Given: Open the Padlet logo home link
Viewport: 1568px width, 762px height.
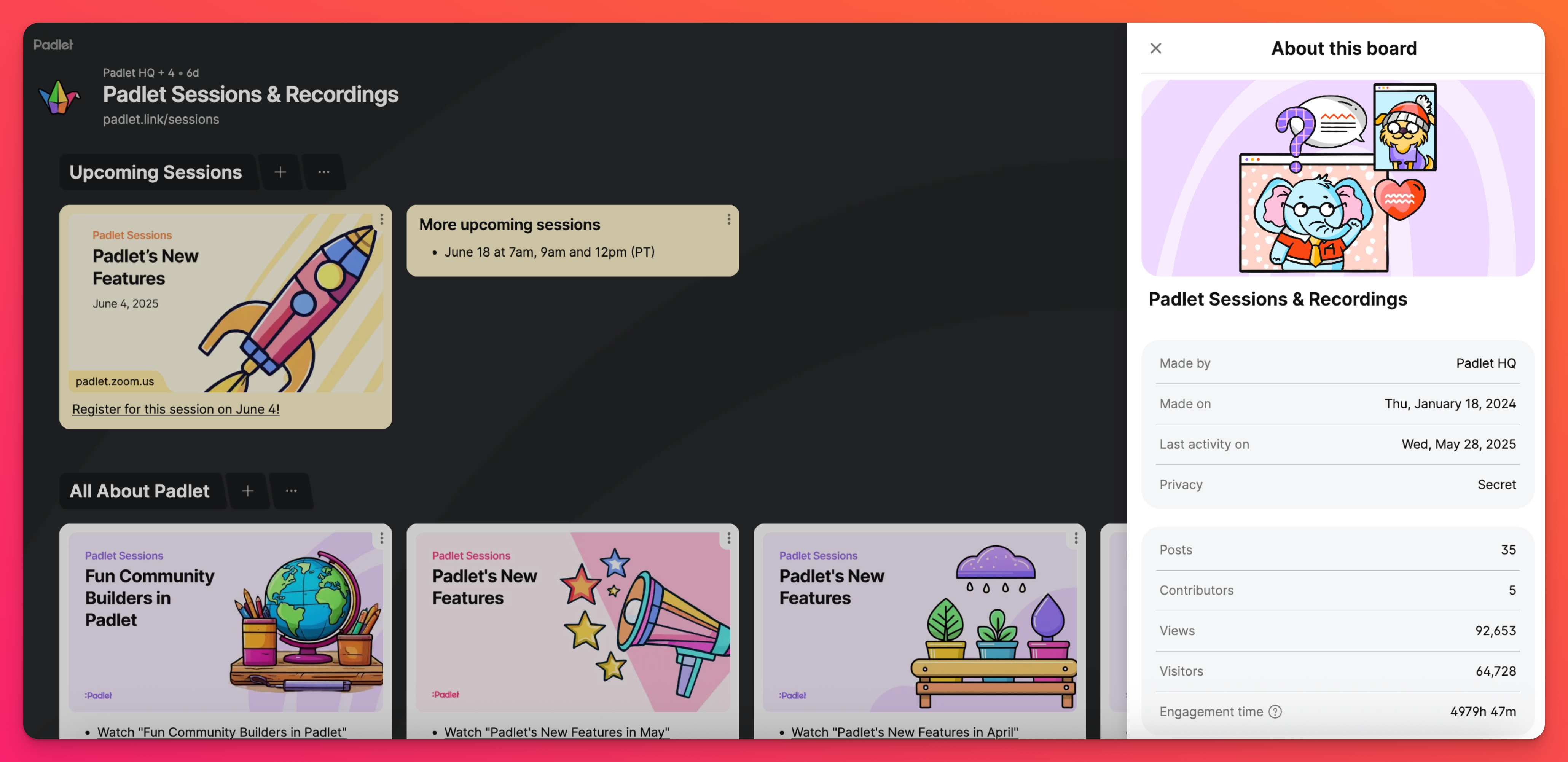Looking at the screenshot, I should [x=53, y=45].
